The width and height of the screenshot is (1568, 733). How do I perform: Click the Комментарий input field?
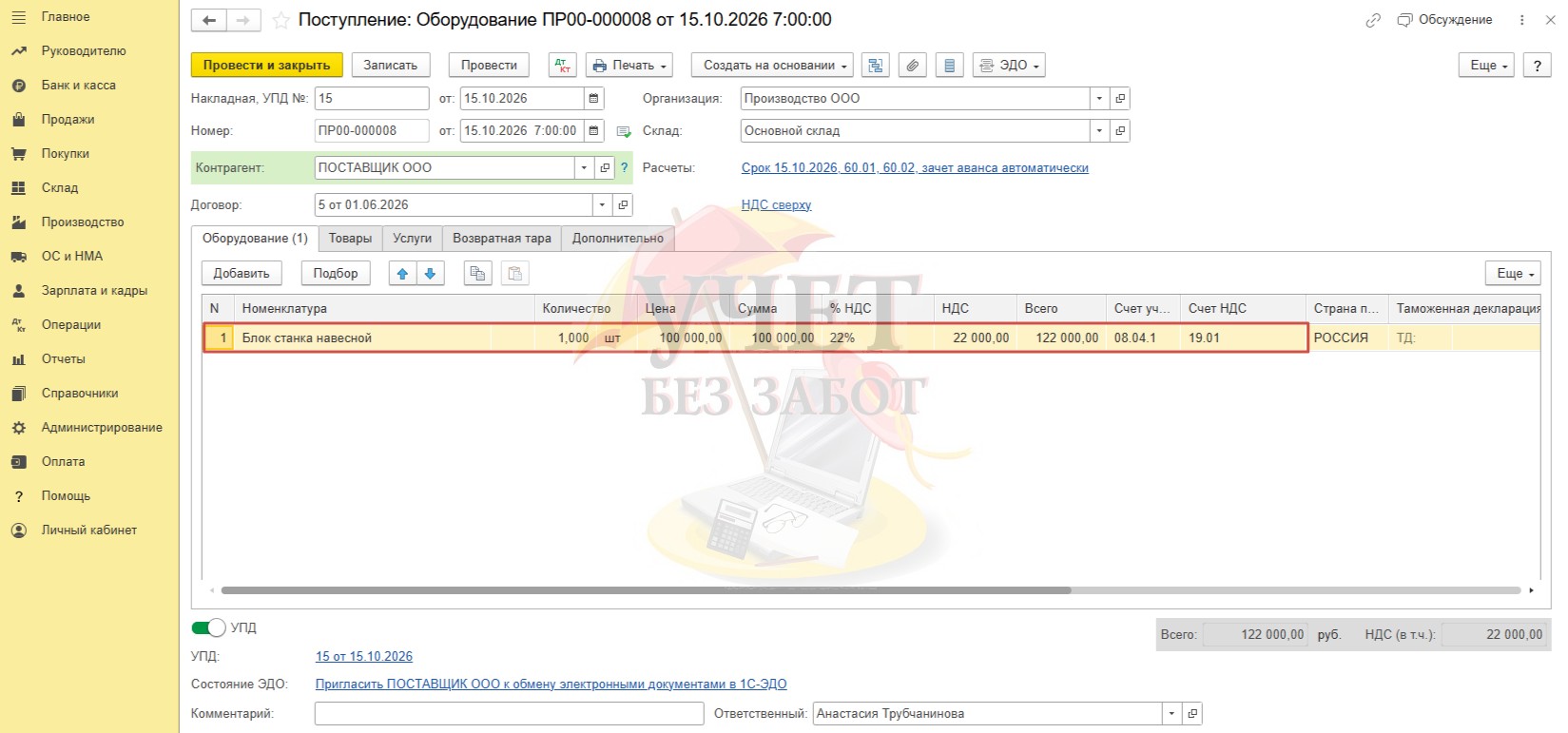pyautogui.click(x=510, y=713)
